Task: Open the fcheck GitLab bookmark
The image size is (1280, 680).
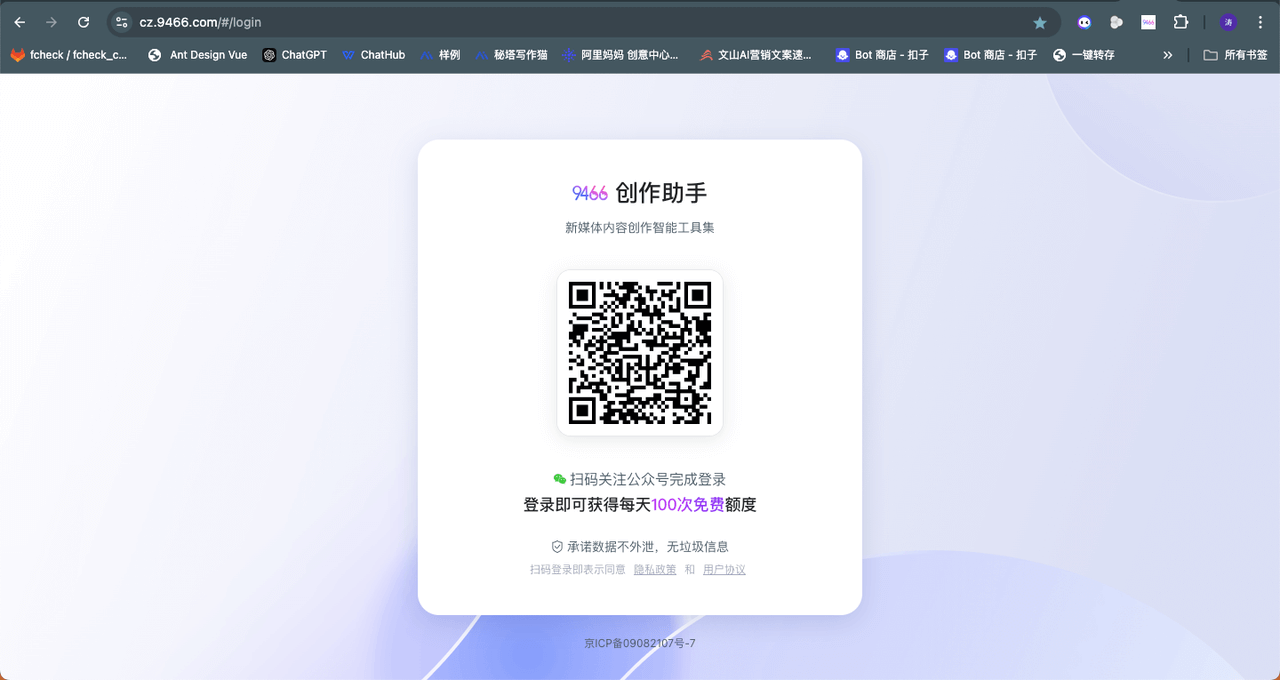Action: (69, 55)
